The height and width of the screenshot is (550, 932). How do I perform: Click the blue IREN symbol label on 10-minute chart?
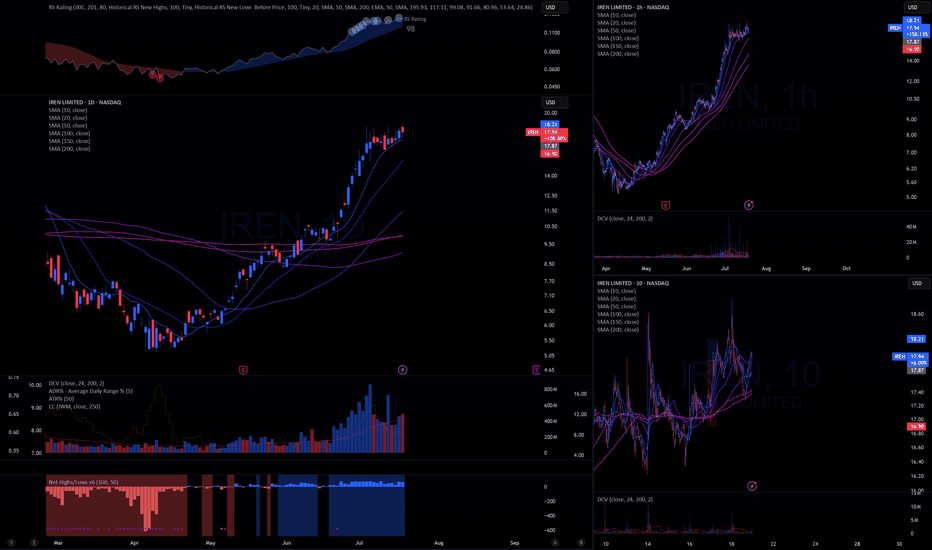(x=899, y=356)
